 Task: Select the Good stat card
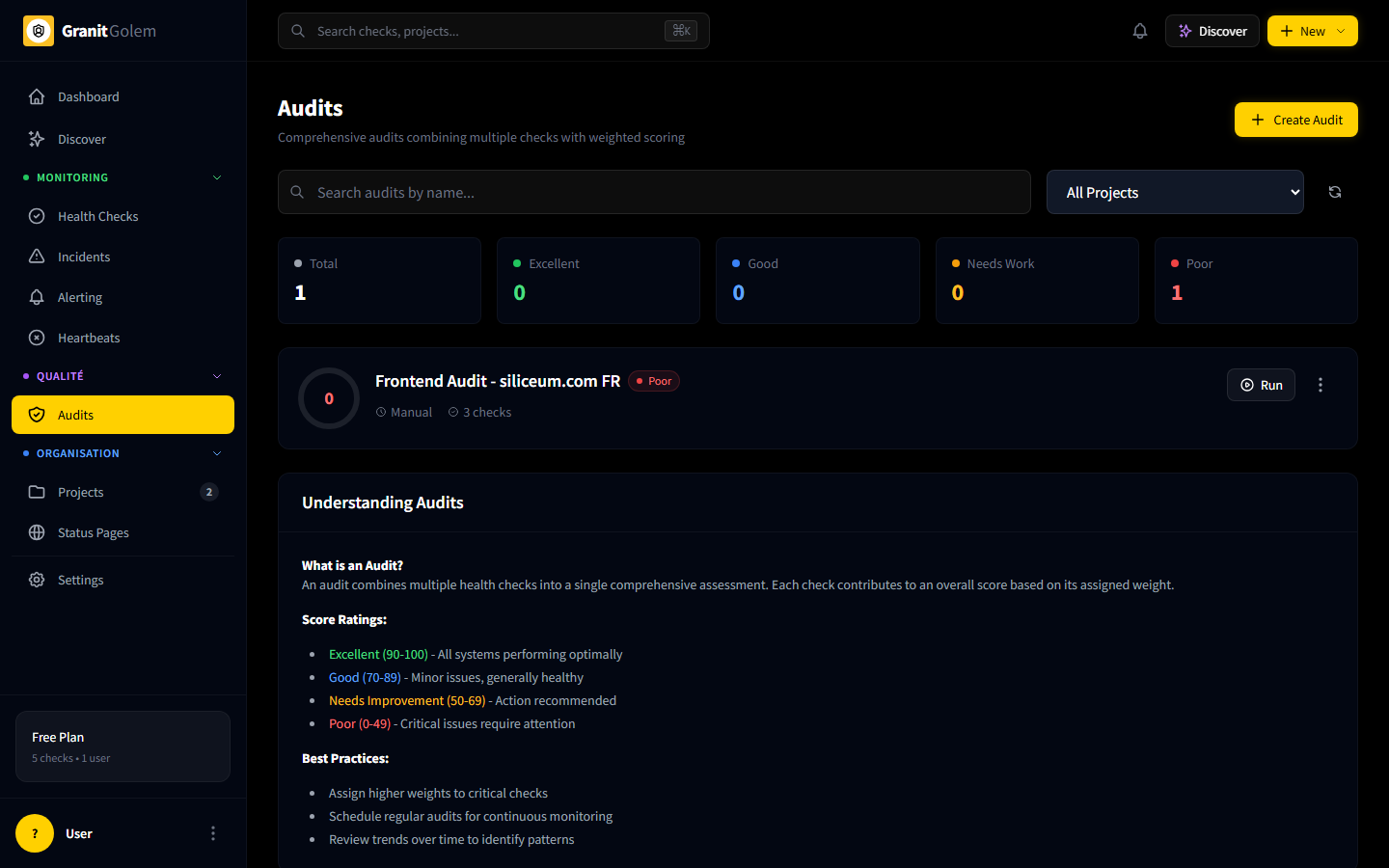click(x=818, y=281)
